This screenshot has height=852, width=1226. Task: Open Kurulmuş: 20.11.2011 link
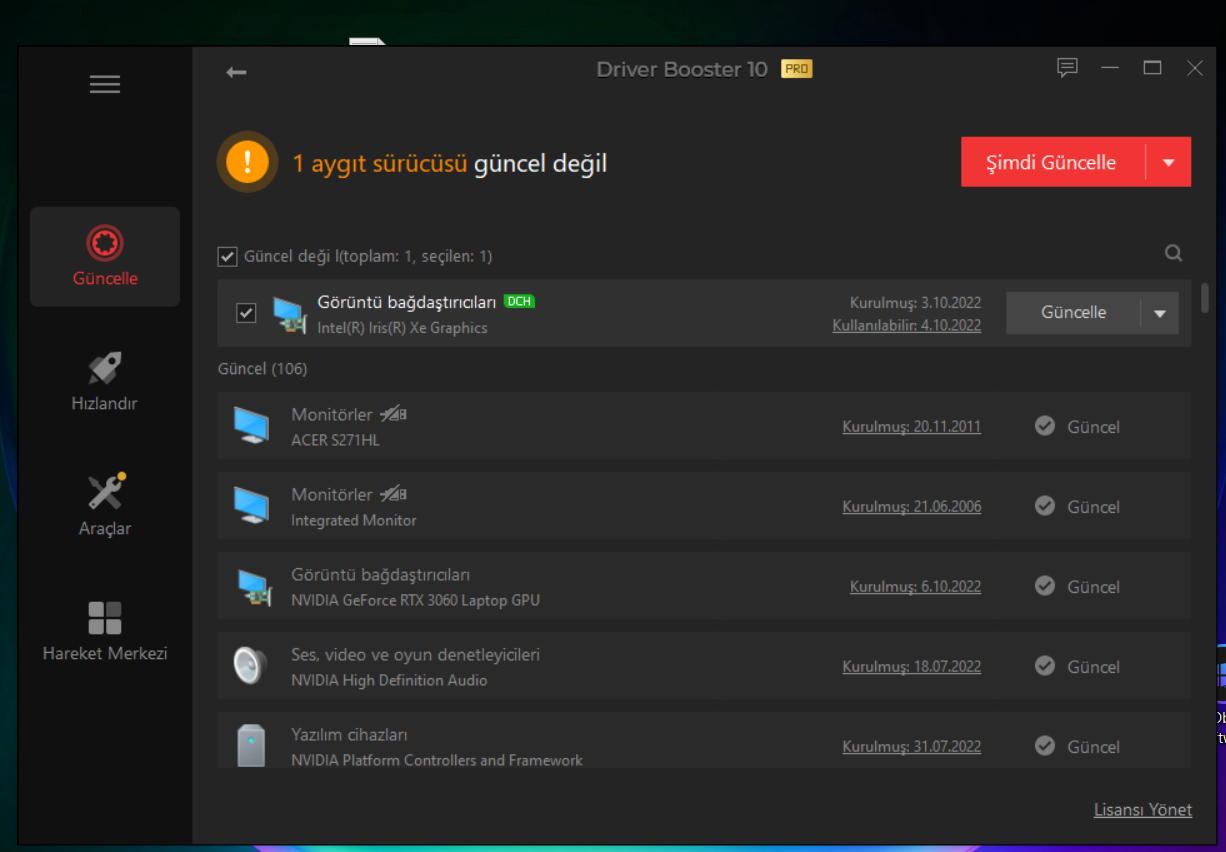912,427
